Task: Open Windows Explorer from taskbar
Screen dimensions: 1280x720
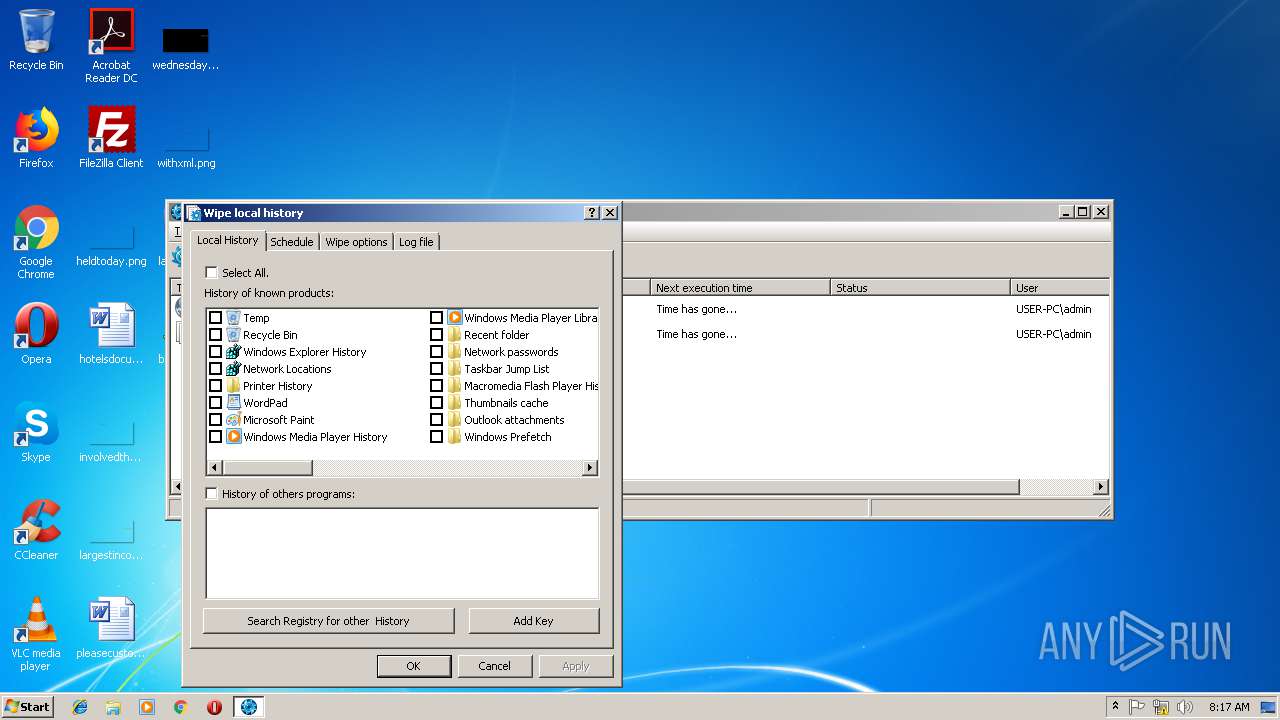Action: 113,707
